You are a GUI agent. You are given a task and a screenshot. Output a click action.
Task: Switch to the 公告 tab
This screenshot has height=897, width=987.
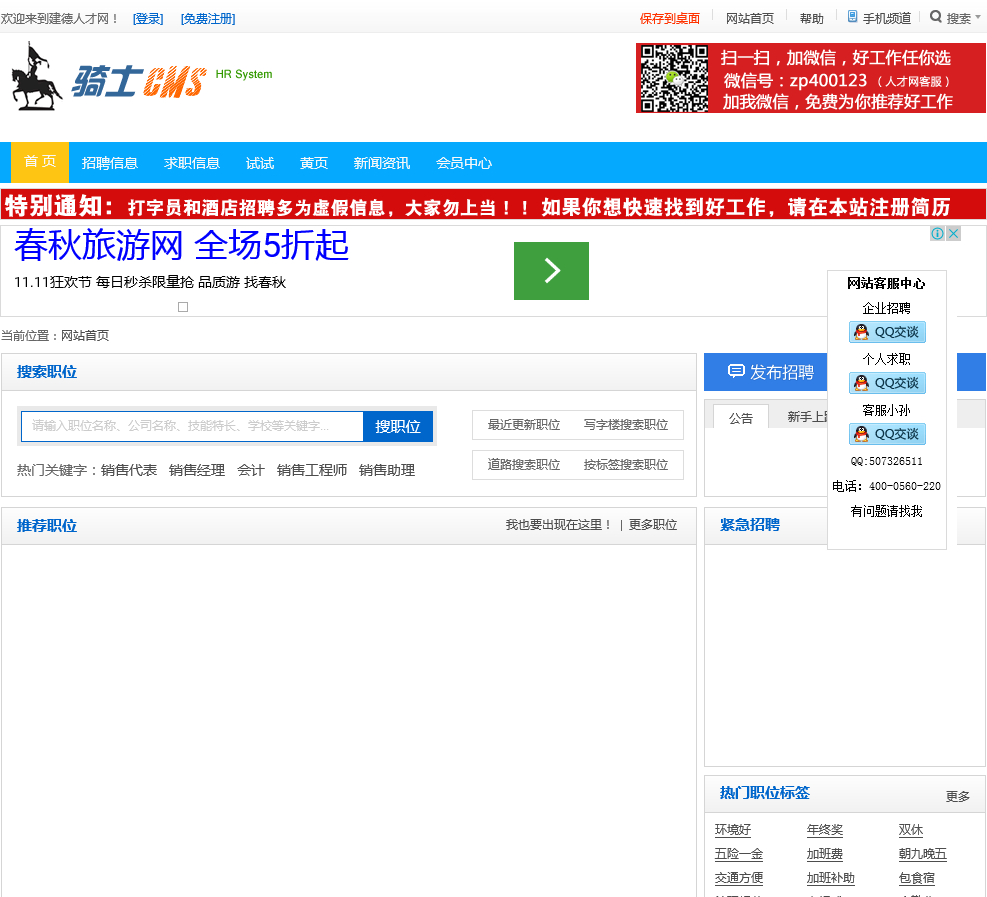pos(741,417)
